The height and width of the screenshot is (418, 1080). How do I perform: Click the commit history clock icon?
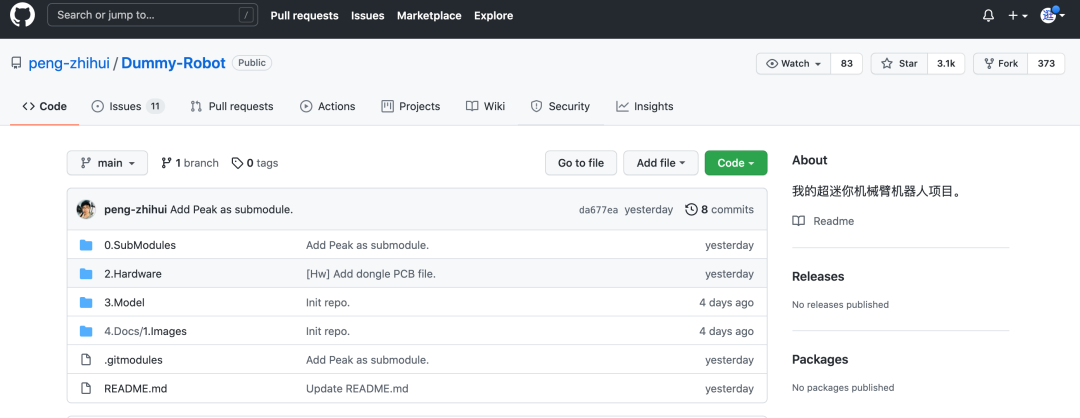[691, 210]
